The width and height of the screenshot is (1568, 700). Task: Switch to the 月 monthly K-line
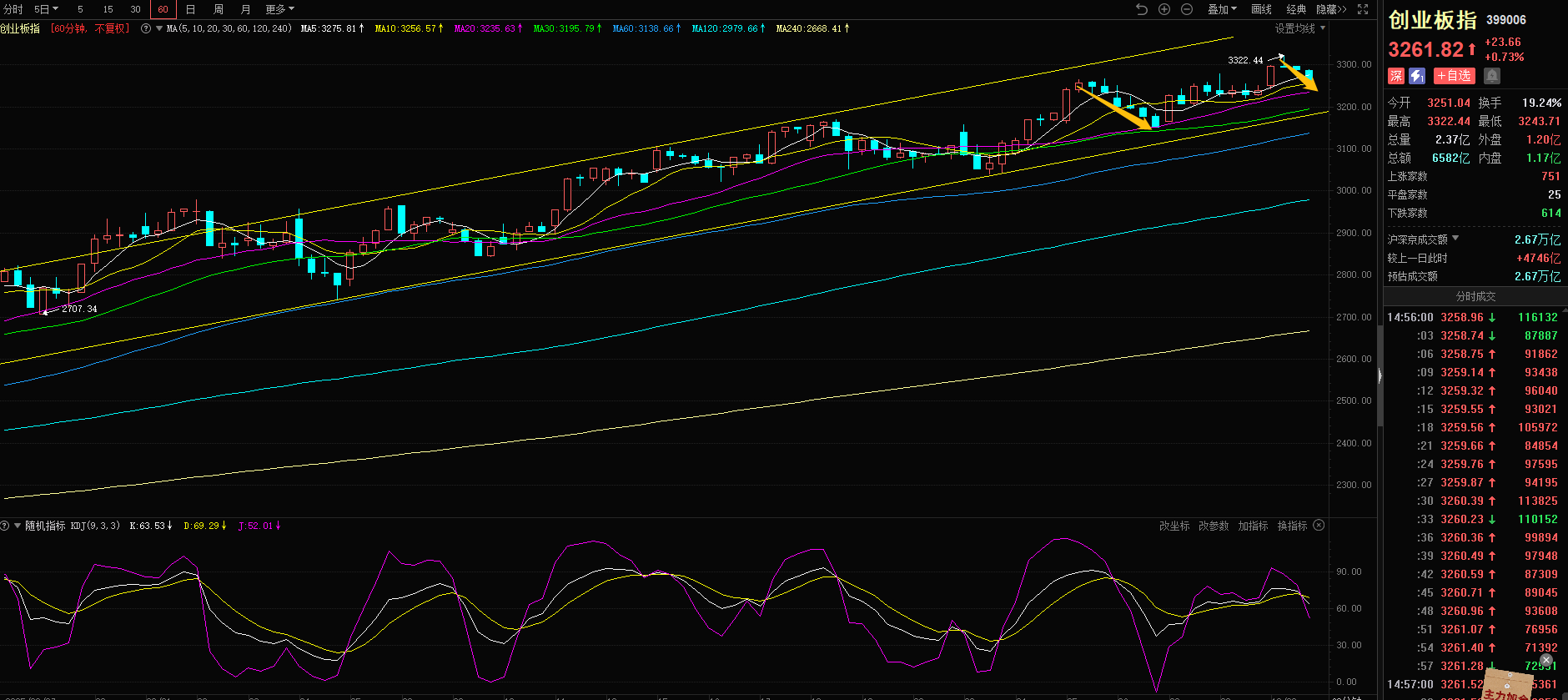click(x=245, y=9)
